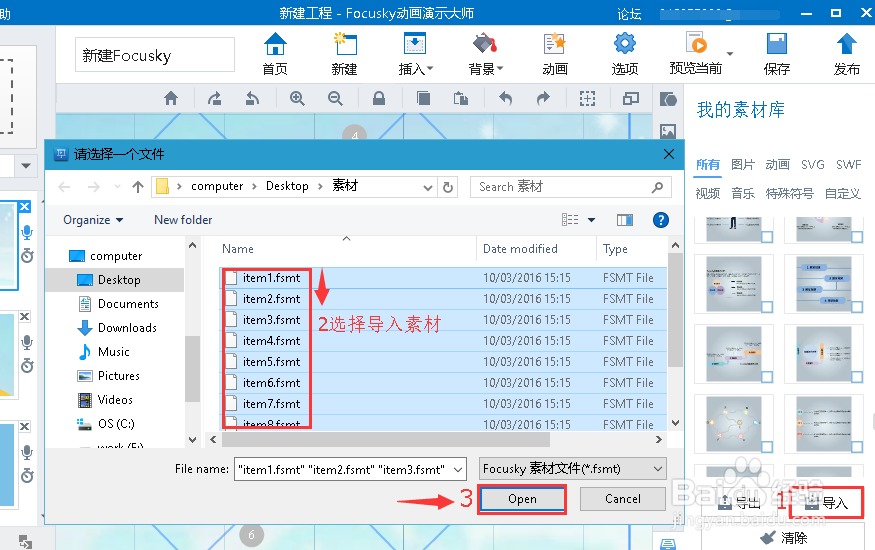Open file dialog help icon

coord(661,220)
